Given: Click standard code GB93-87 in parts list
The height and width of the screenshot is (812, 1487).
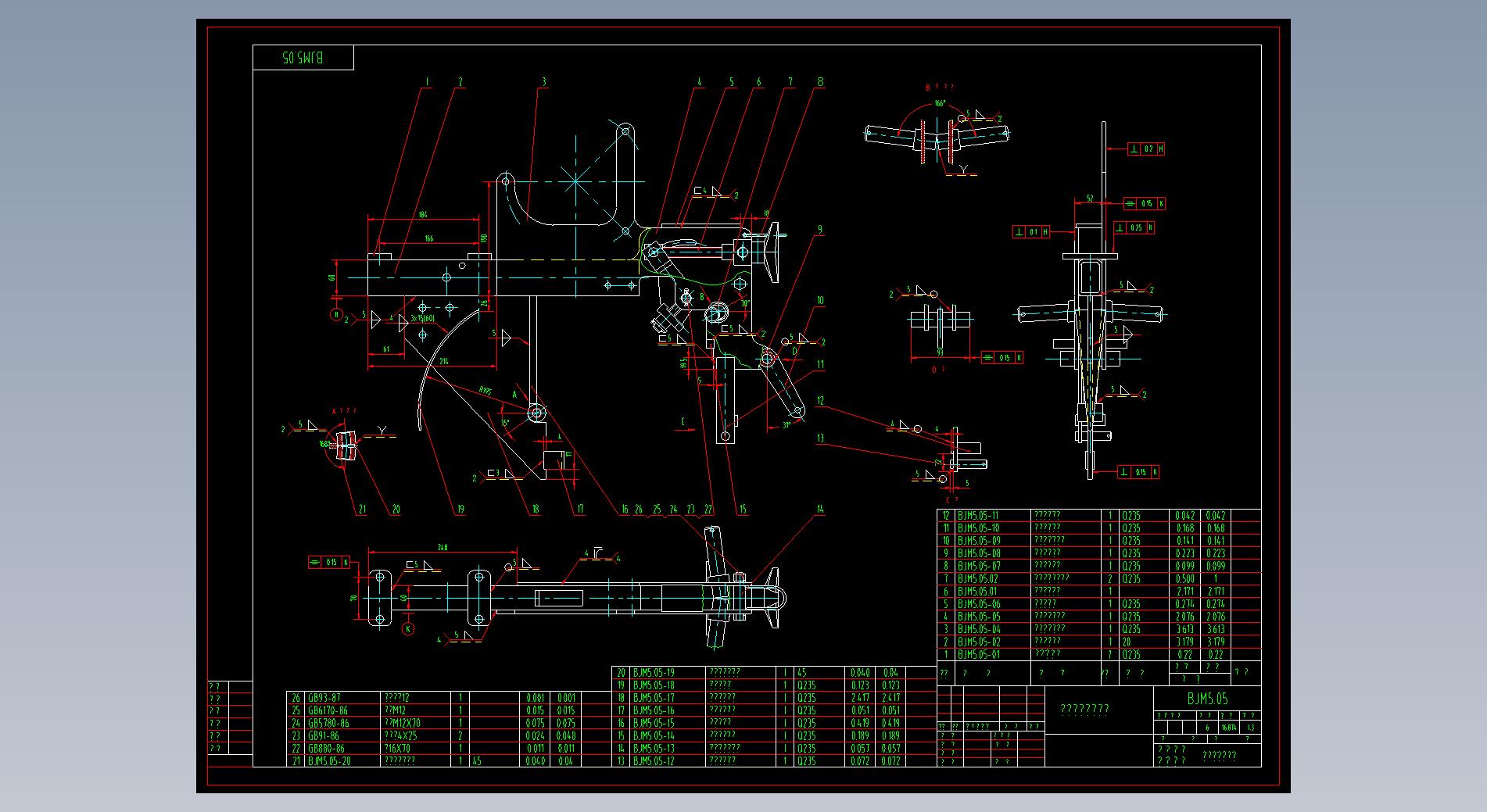Looking at the screenshot, I should click(324, 698).
